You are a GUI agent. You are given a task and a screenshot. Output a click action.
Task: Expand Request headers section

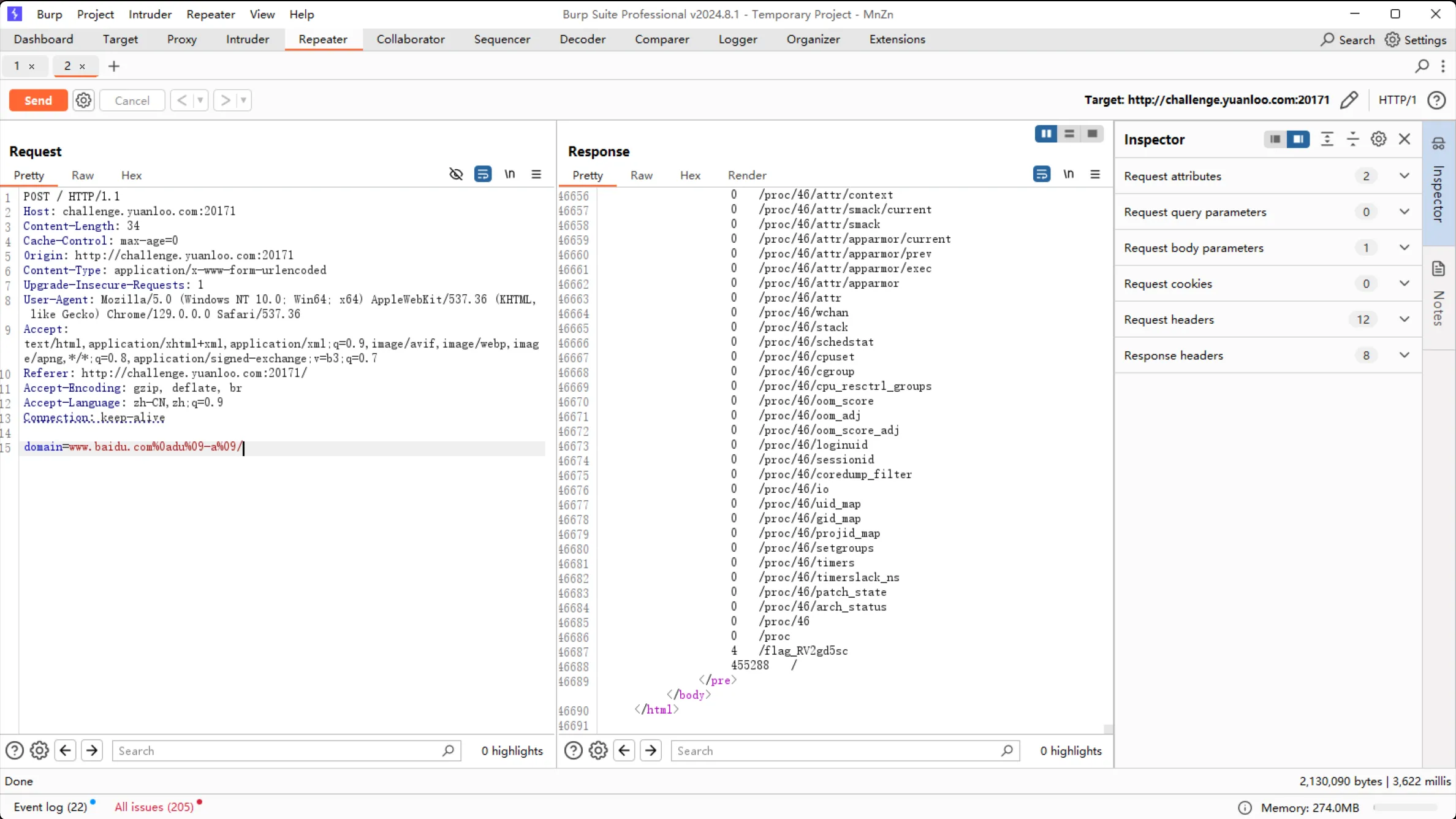click(x=1404, y=319)
